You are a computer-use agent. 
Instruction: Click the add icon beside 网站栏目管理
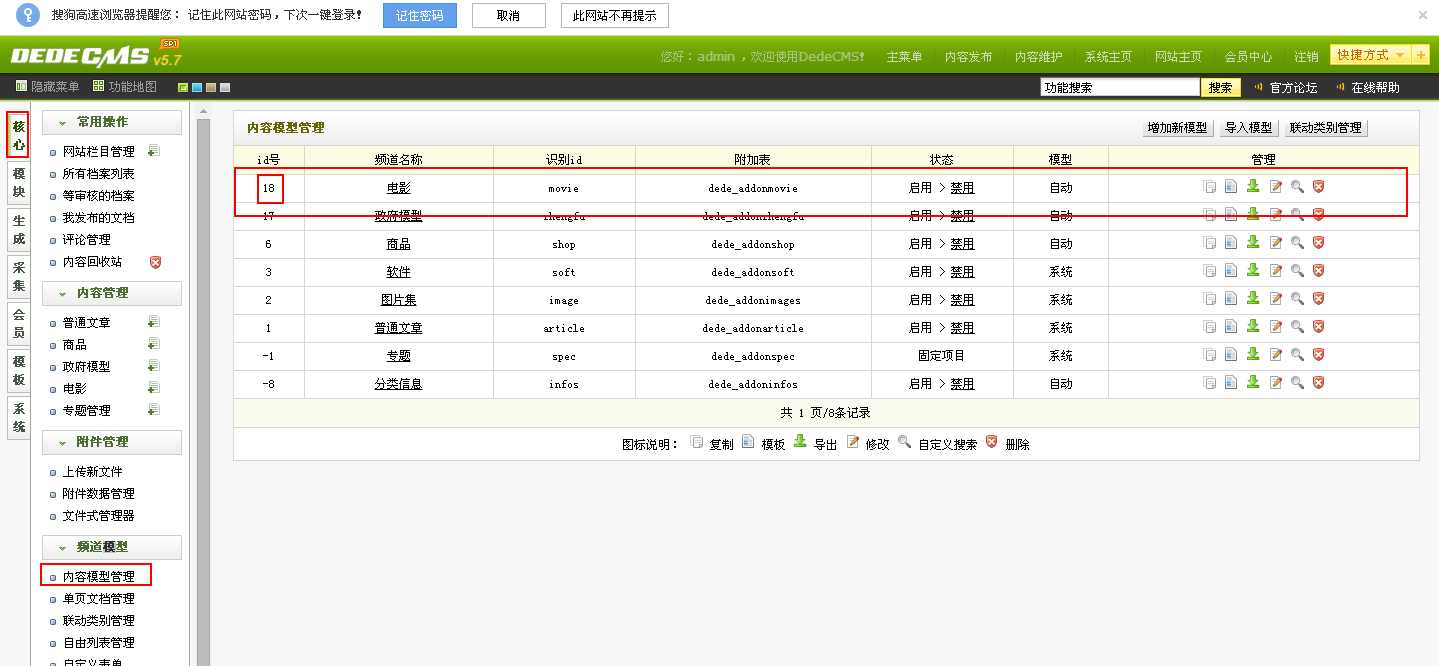click(x=154, y=151)
